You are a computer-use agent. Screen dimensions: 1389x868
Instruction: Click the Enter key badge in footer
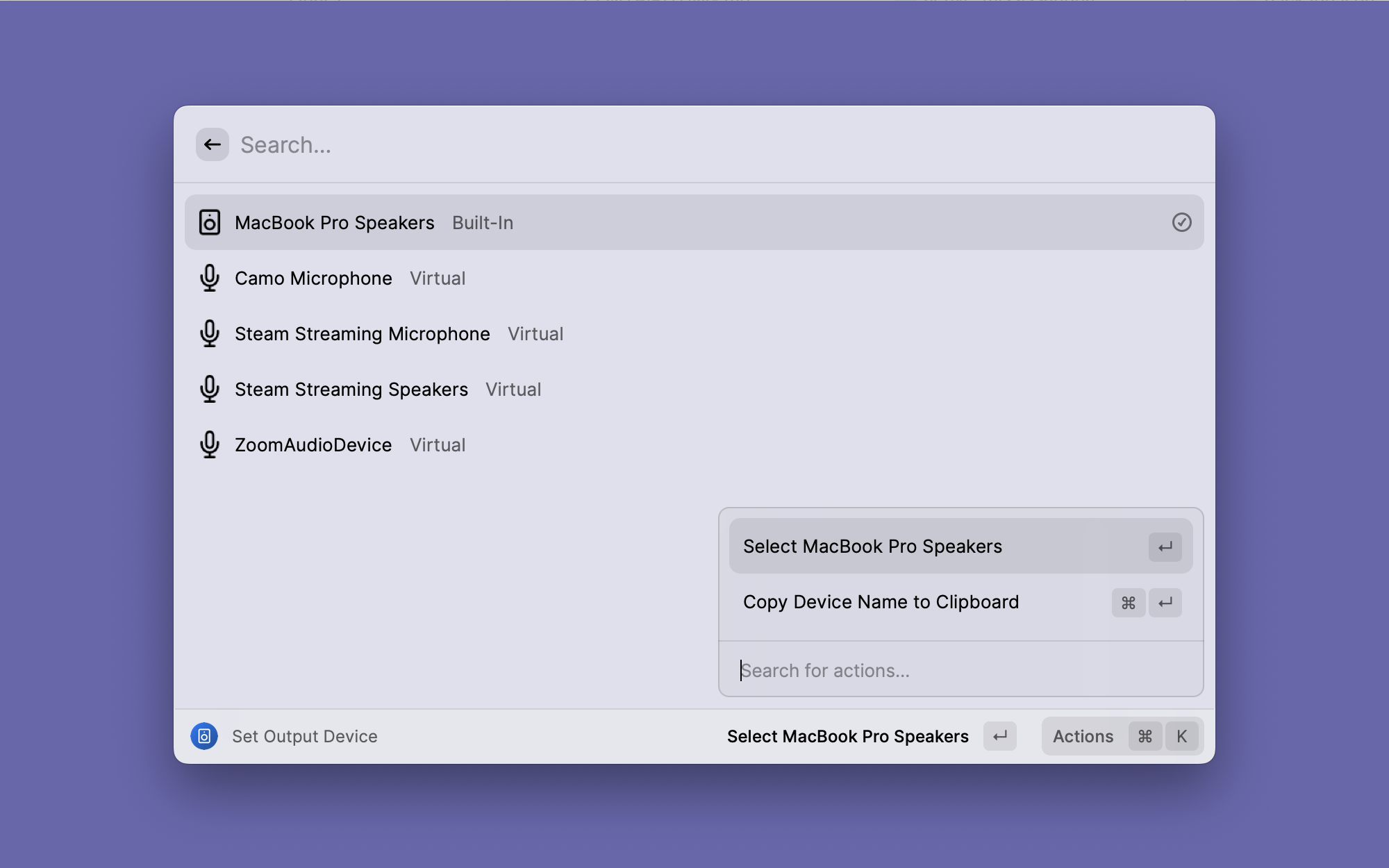[x=999, y=736]
